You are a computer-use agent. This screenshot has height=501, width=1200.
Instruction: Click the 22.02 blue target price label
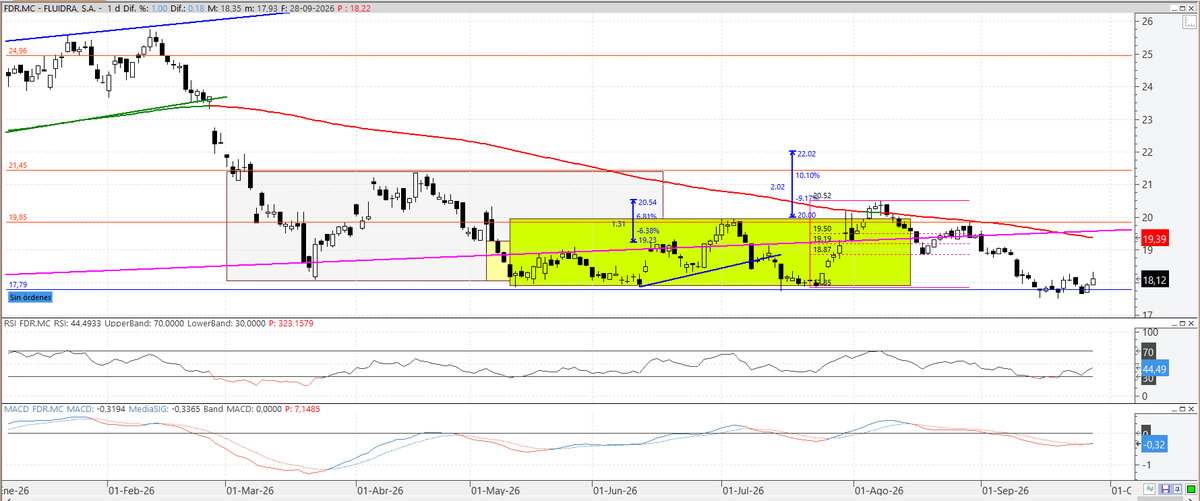808,154
